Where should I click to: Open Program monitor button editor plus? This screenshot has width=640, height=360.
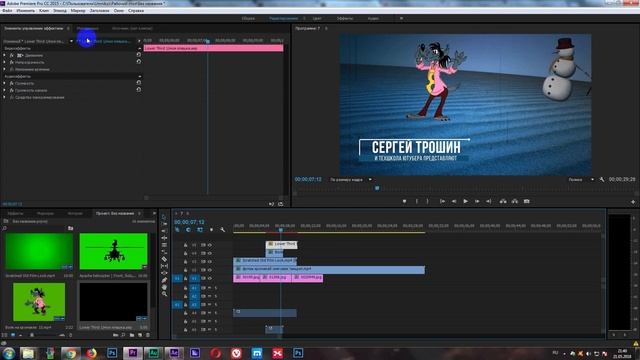(x=633, y=202)
